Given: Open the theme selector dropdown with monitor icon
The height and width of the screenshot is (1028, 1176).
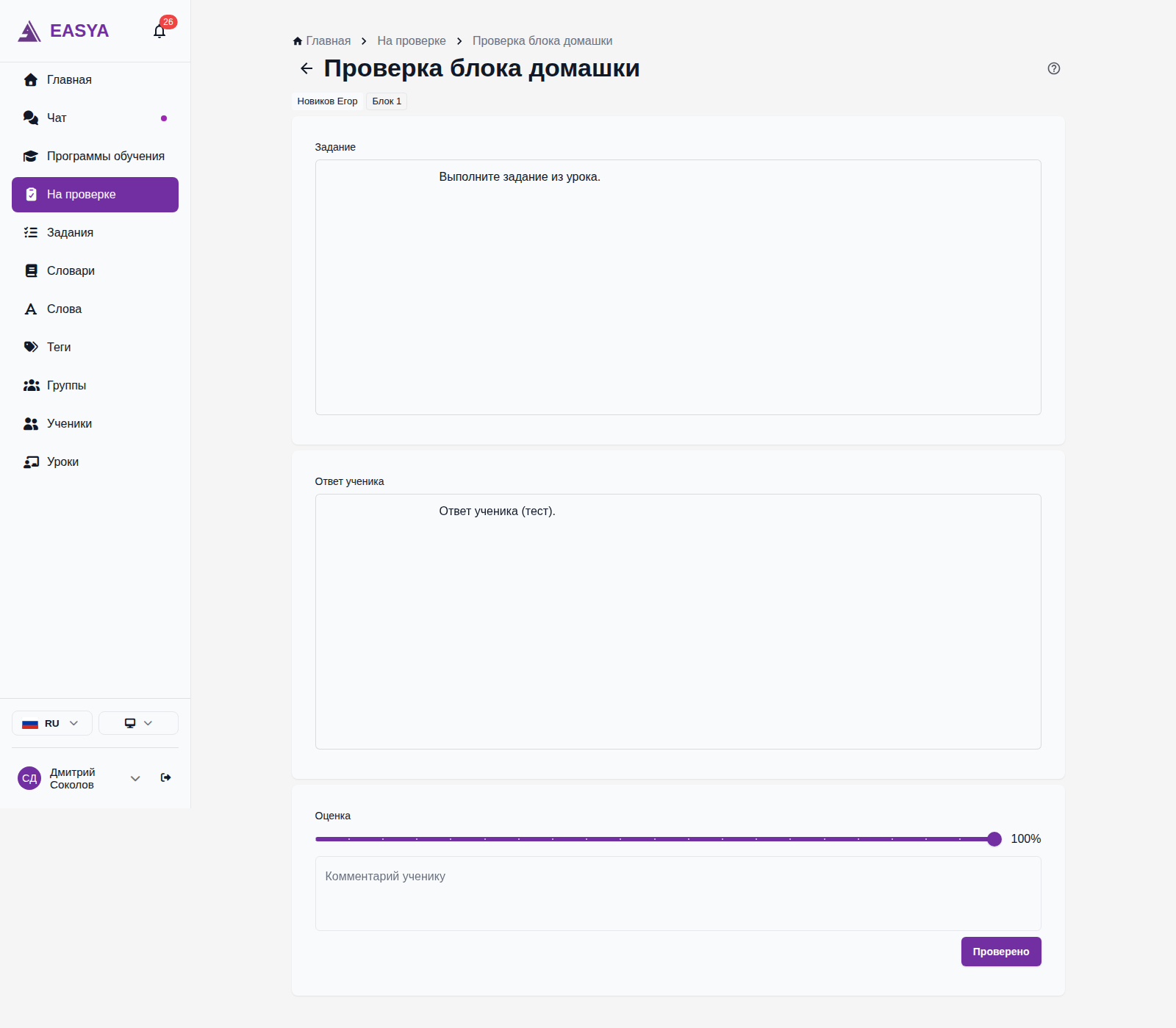Looking at the screenshot, I should [x=138, y=723].
